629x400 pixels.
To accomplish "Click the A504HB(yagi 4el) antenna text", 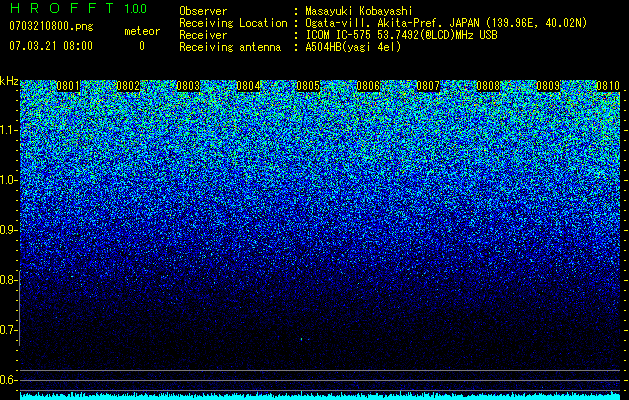I will pos(353,47).
